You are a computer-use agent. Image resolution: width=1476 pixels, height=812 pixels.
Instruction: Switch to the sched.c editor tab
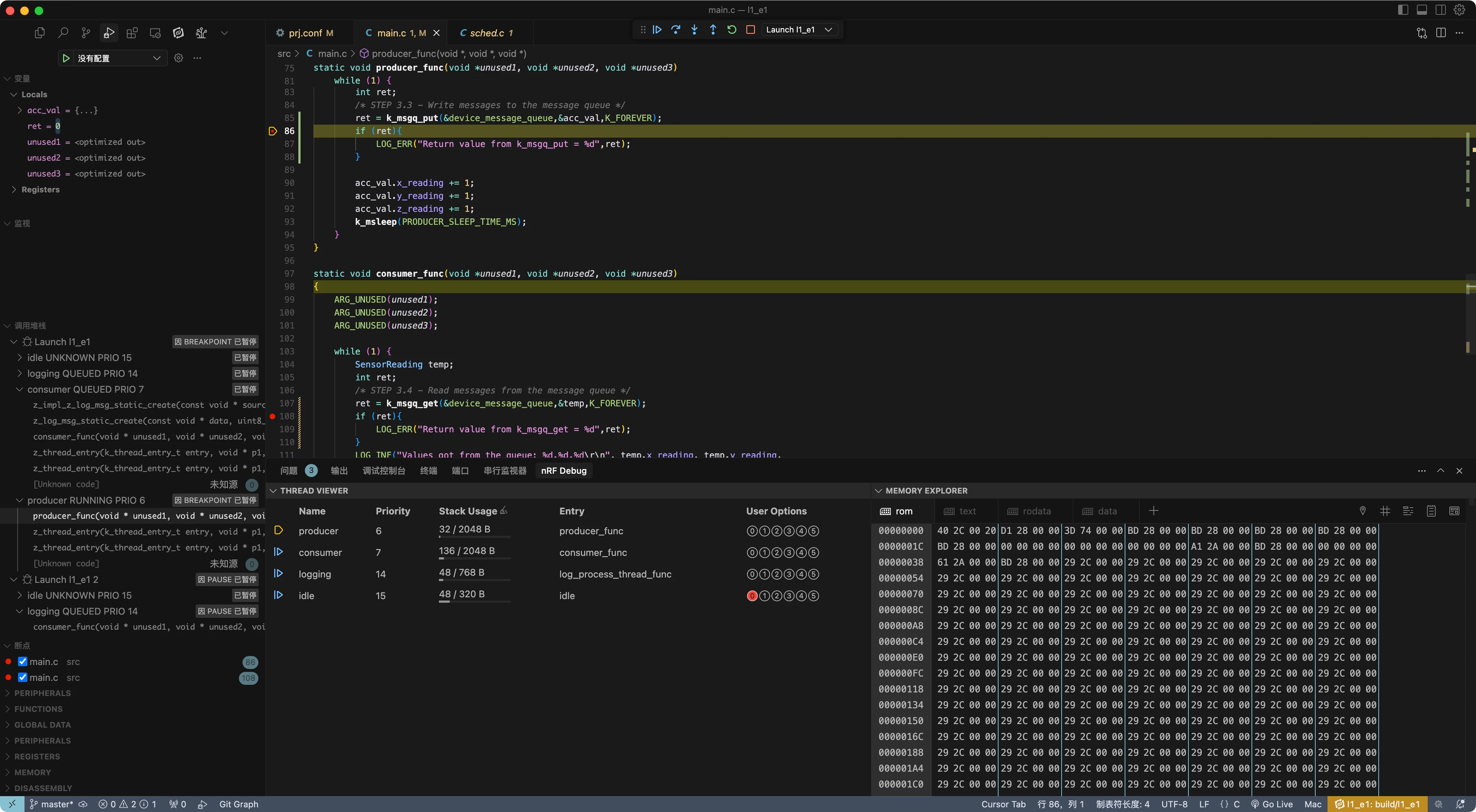[x=486, y=33]
